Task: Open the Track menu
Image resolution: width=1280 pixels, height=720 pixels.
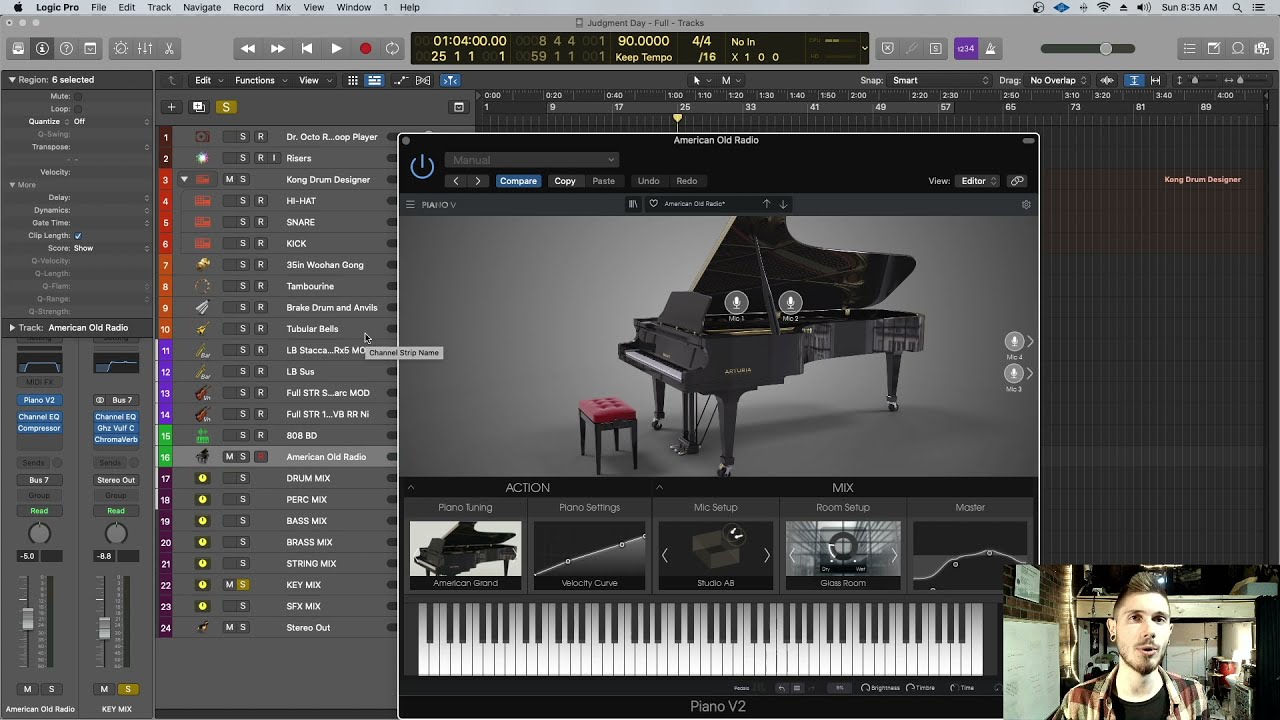Action: pos(159,7)
